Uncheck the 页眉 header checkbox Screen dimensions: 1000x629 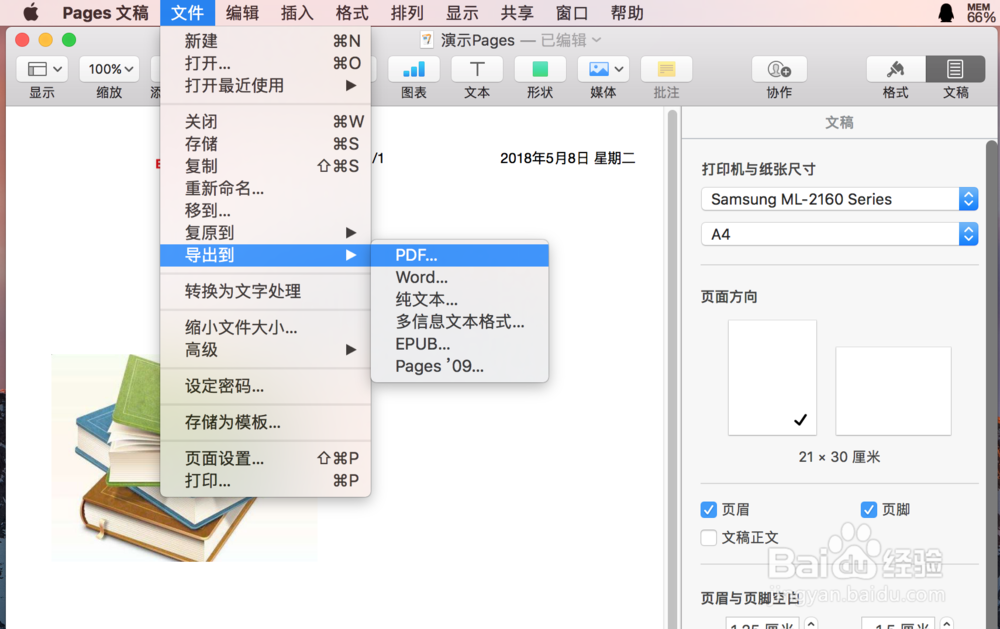(709, 509)
